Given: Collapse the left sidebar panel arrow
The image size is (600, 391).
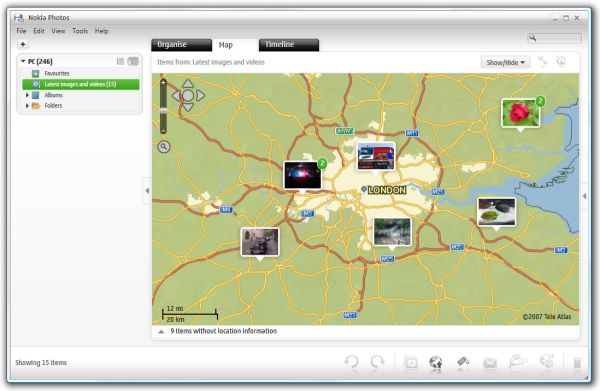Looking at the screenshot, I should [x=147, y=191].
